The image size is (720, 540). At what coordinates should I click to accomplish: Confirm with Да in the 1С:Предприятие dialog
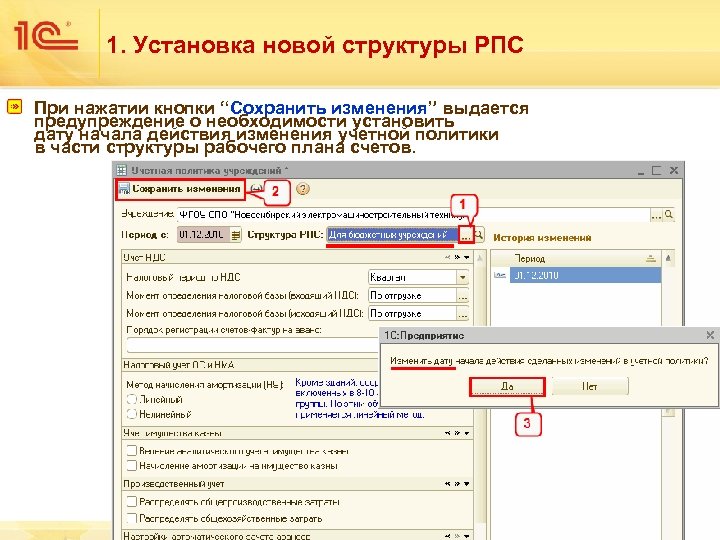click(507, 387)
